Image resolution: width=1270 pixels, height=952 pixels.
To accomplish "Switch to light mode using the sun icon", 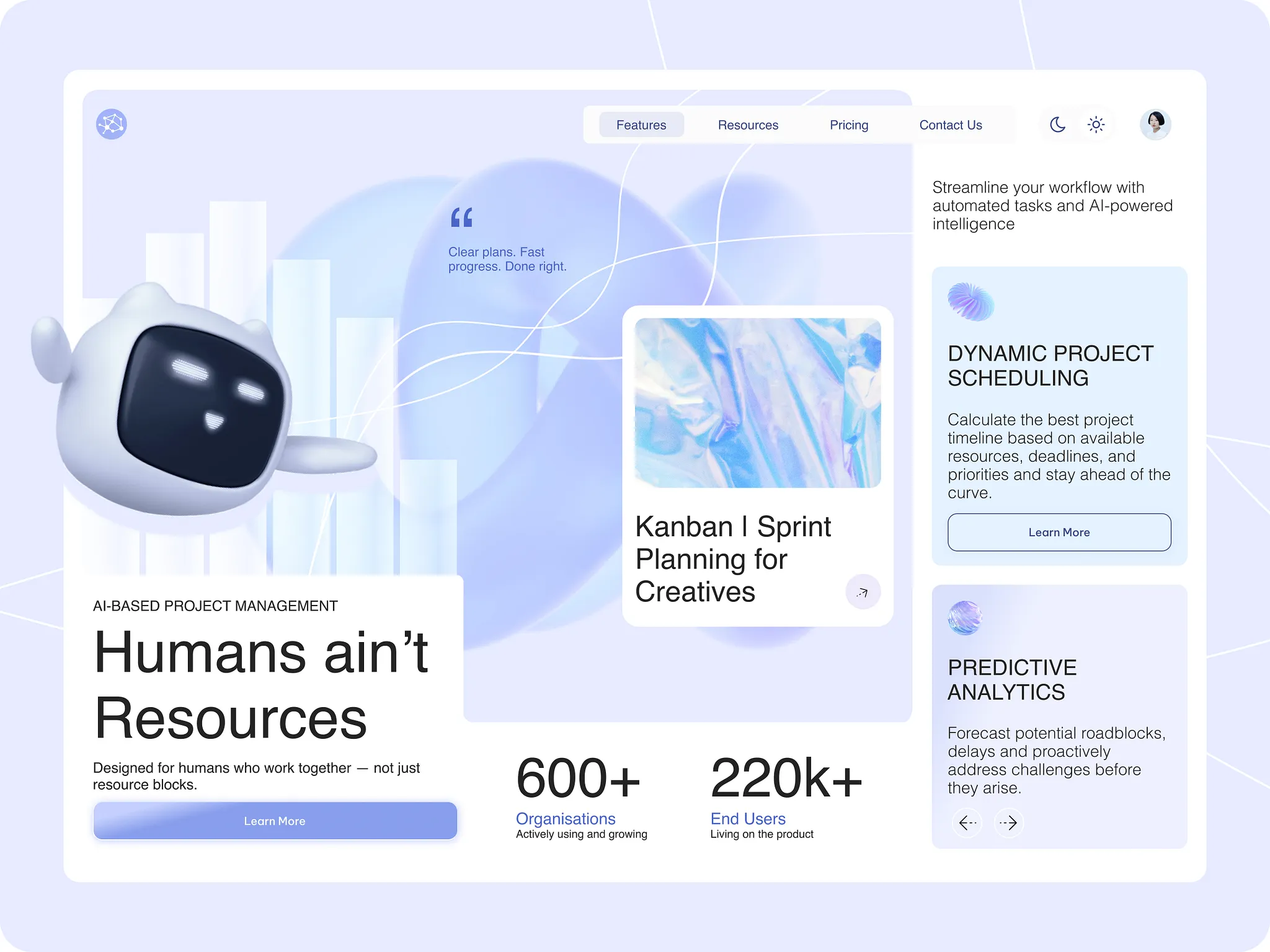I will click(1096, 125).
